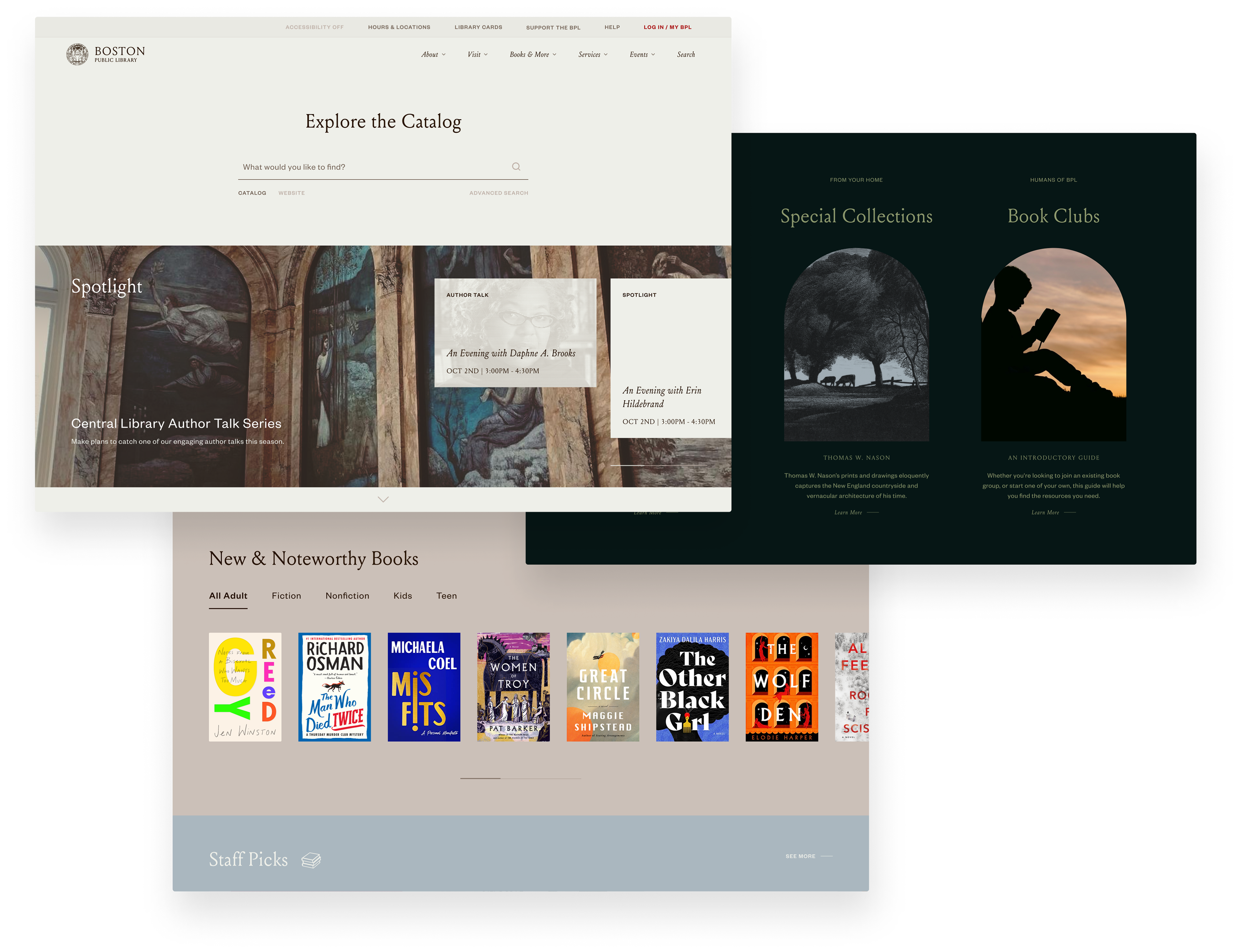The height and width of the screenshot is (952, 1239).
Task: Select the All Adult books tab
Action: coord(228,596)
